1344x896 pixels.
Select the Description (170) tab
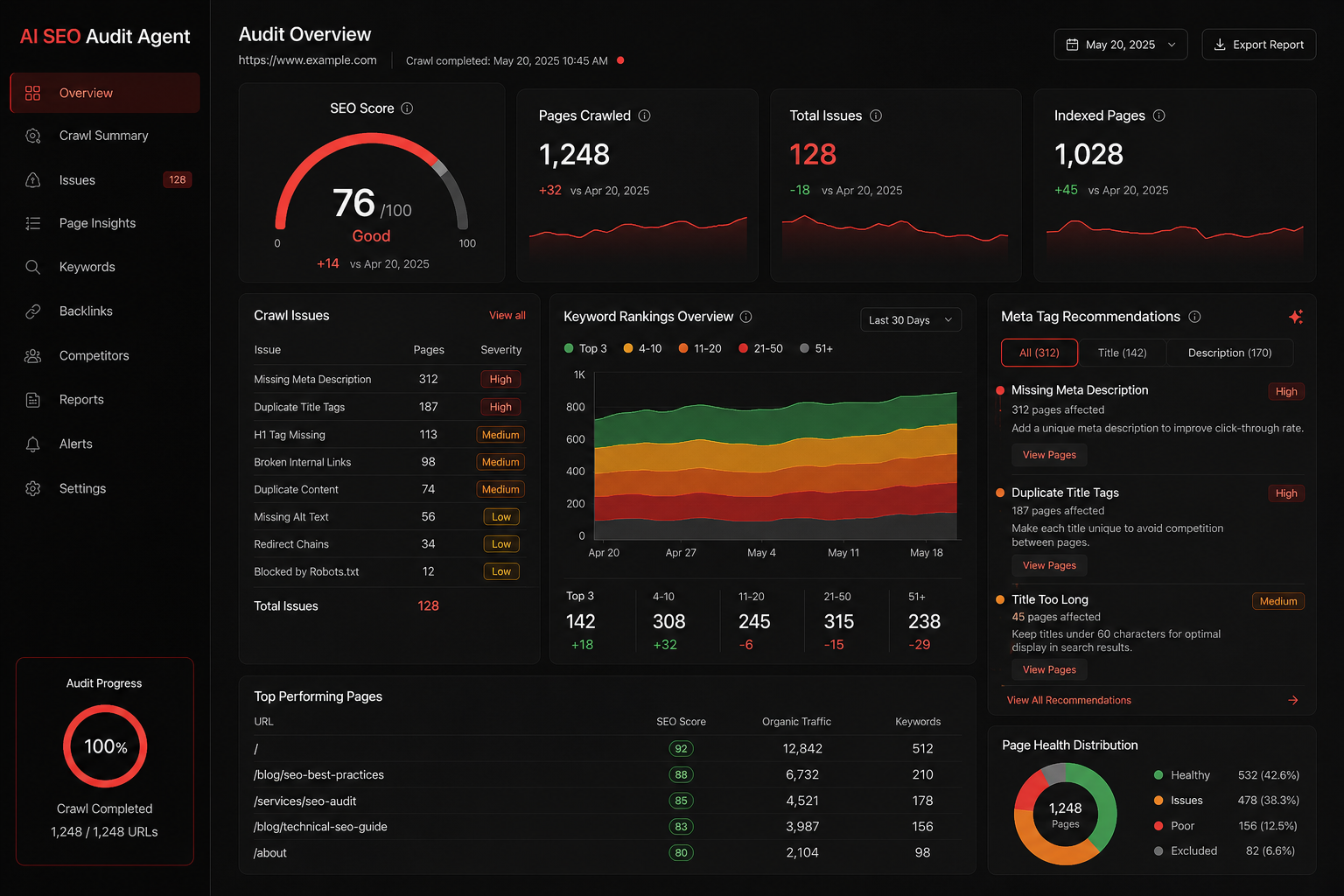coord(1229,353)
